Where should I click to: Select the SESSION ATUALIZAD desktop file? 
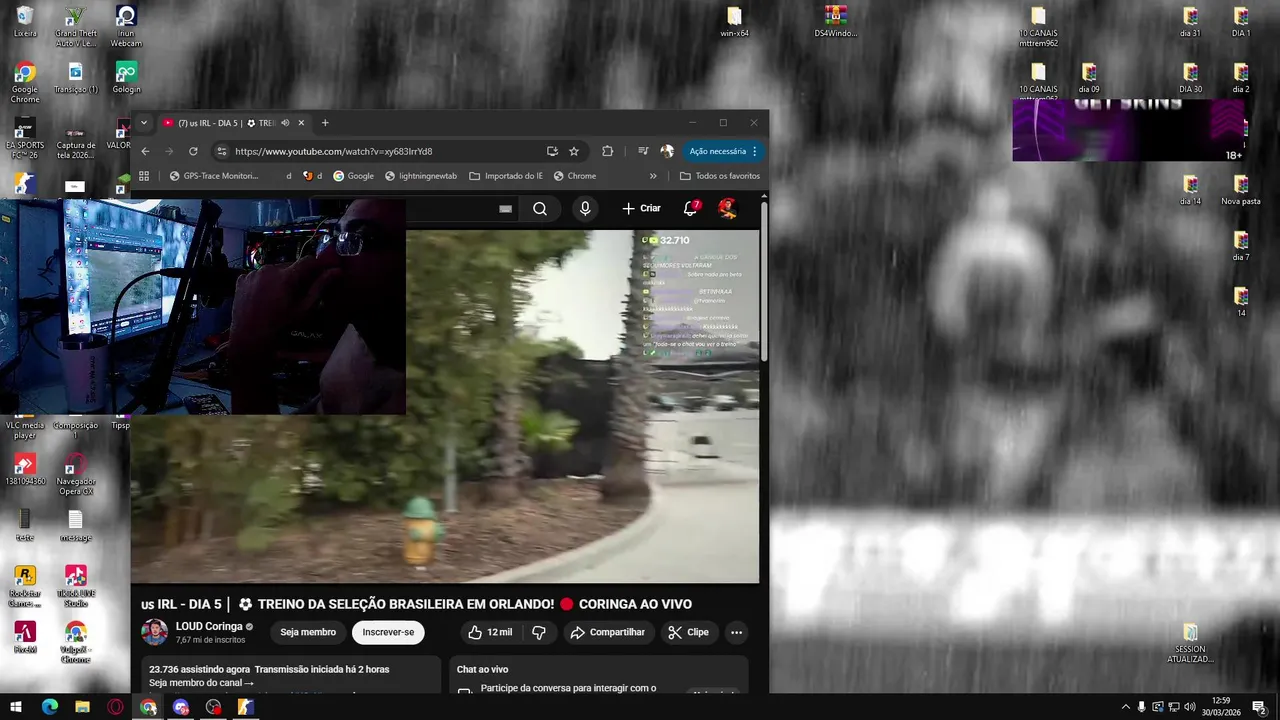coord(1190,644)
